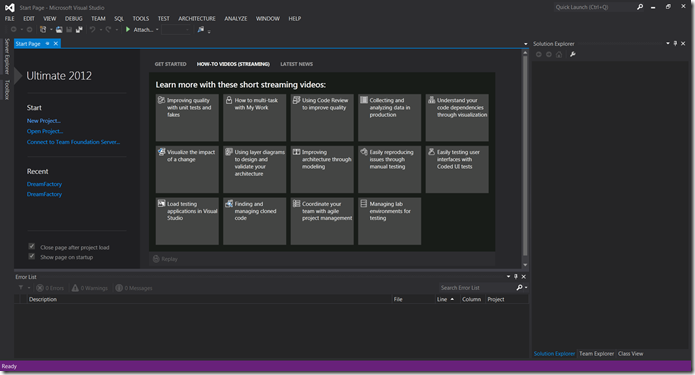Open 'Using Code Review to improve quality' video
This screenshot has height=375, width=695.
322,117
